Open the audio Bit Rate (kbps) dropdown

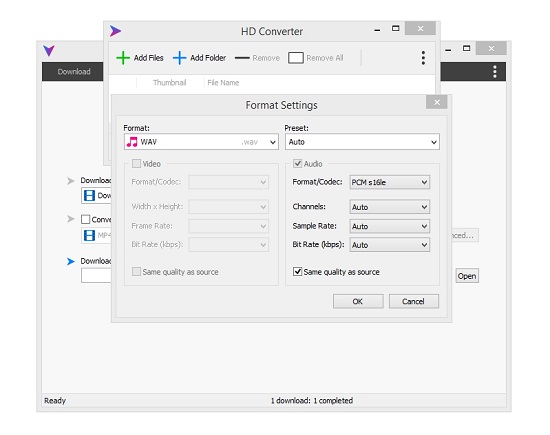(x=390, y=245)
